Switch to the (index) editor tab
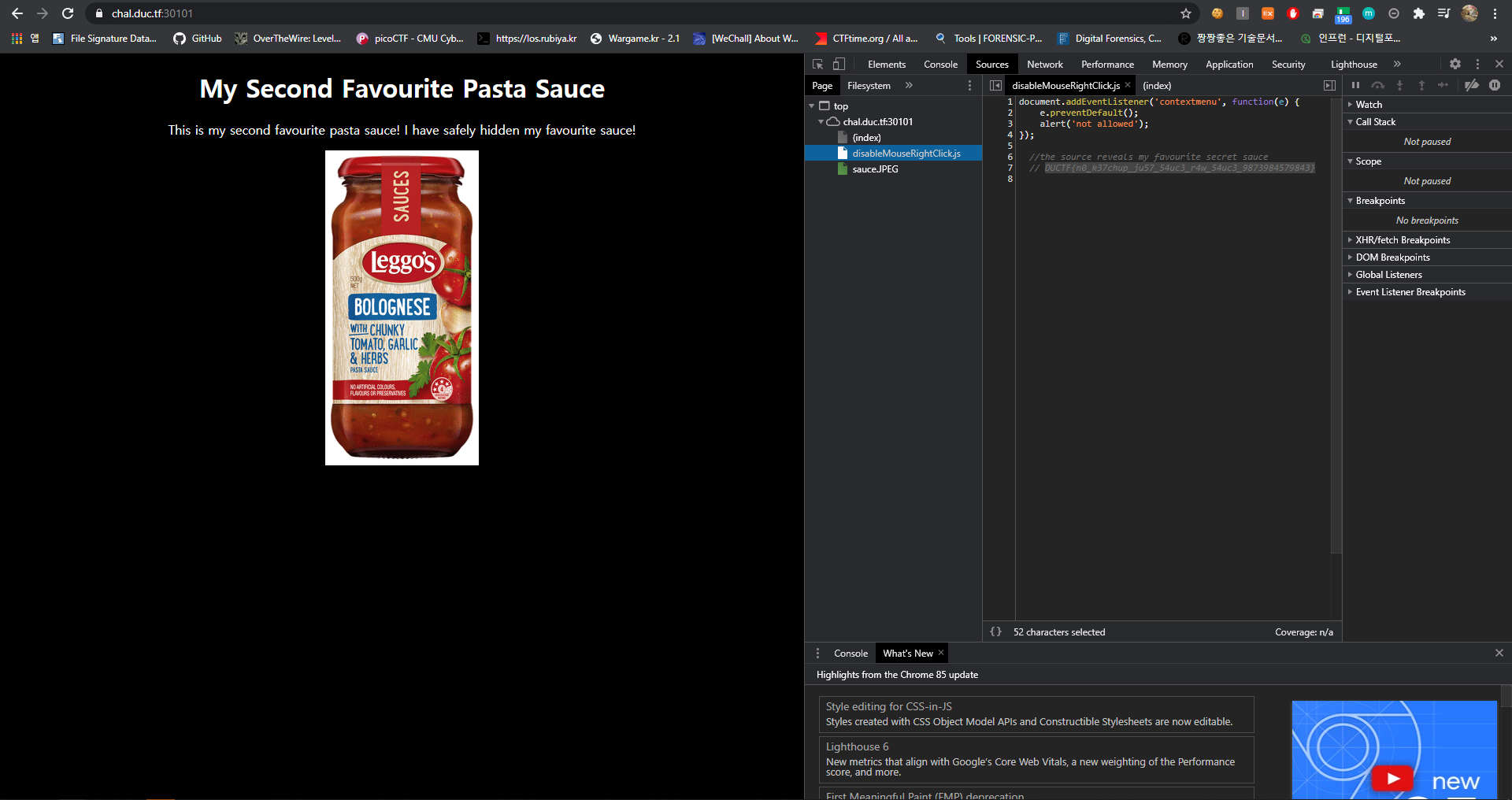This screenshot has height=800, width=1512. tap(1157, 86)
